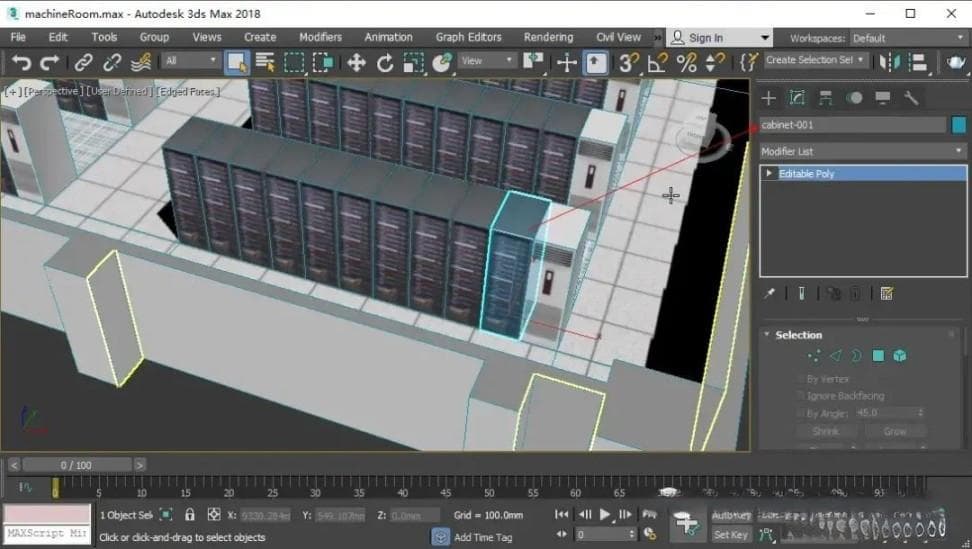Select the Vertex sub-object level icon

(x=814, y=356)
